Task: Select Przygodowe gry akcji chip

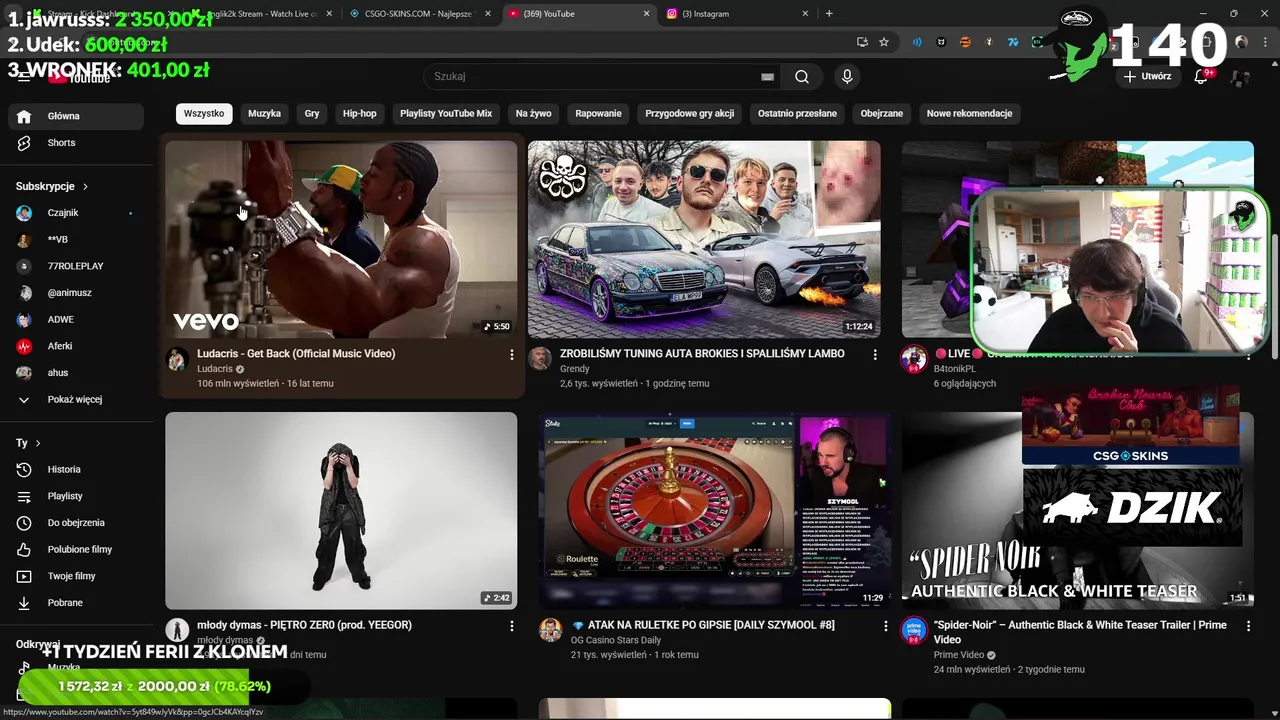Action: [690, 114]
